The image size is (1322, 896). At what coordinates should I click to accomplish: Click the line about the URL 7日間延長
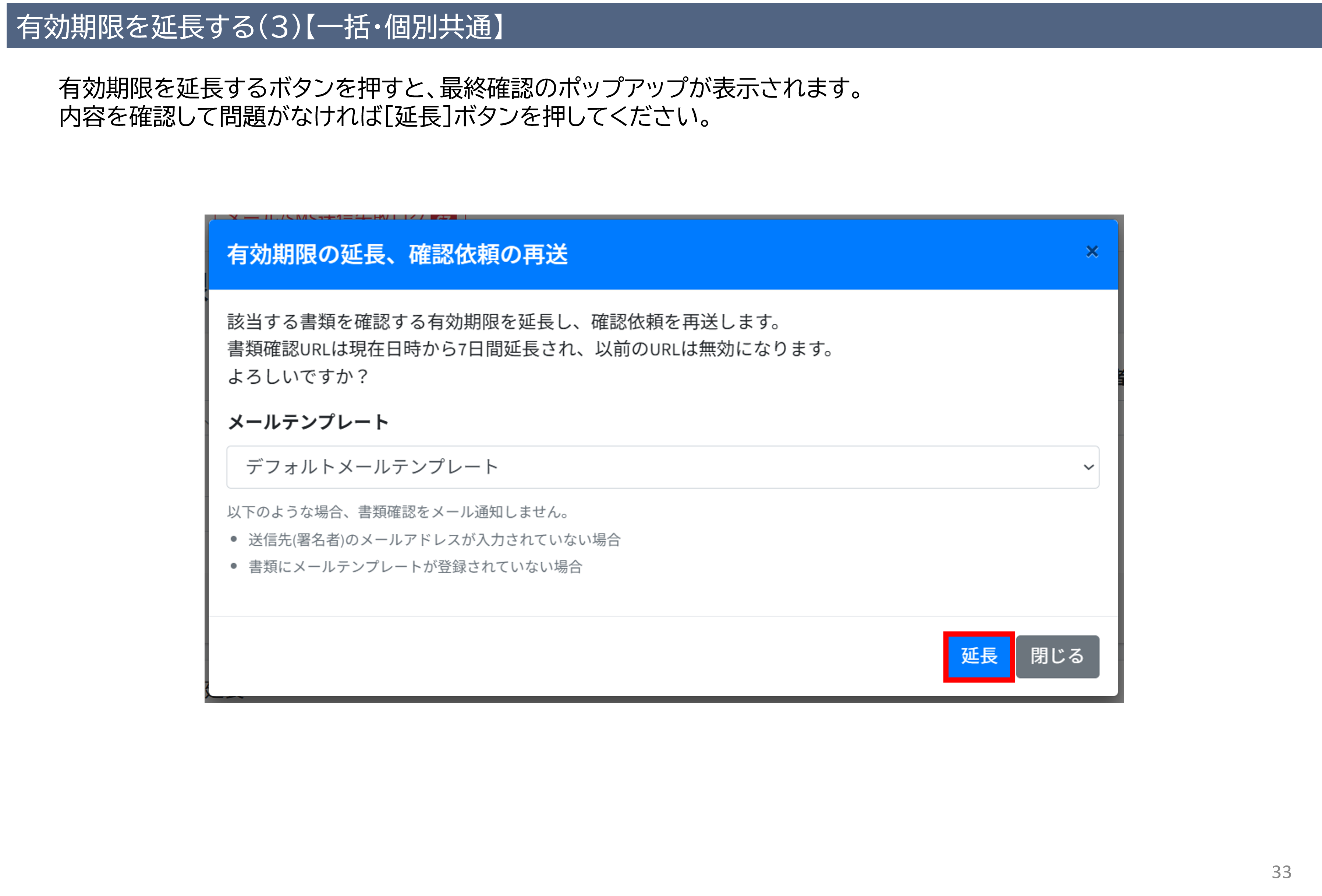point(530,349)
